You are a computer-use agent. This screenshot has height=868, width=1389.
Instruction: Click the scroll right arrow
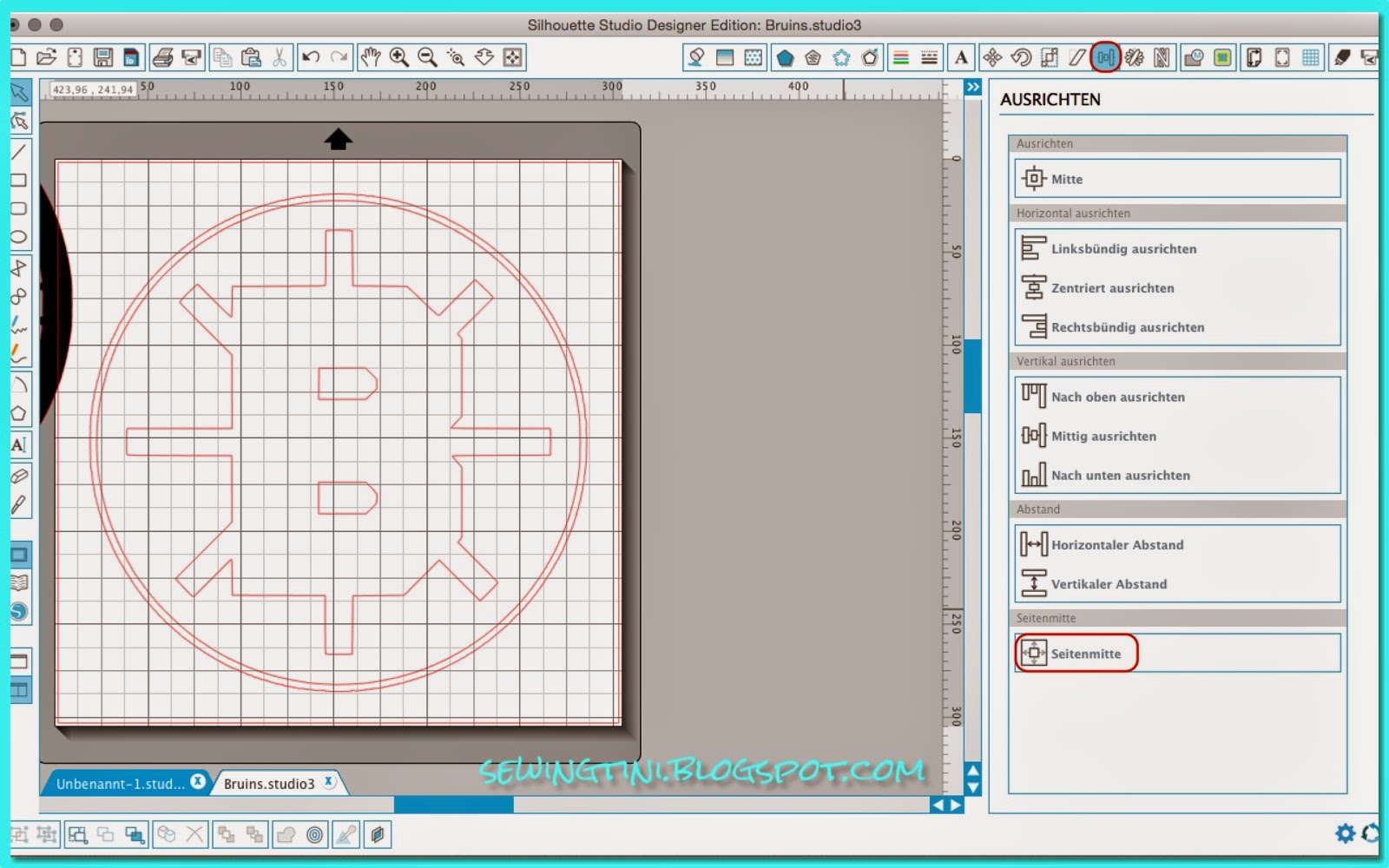pyautogui.click(x=956, y=805)
